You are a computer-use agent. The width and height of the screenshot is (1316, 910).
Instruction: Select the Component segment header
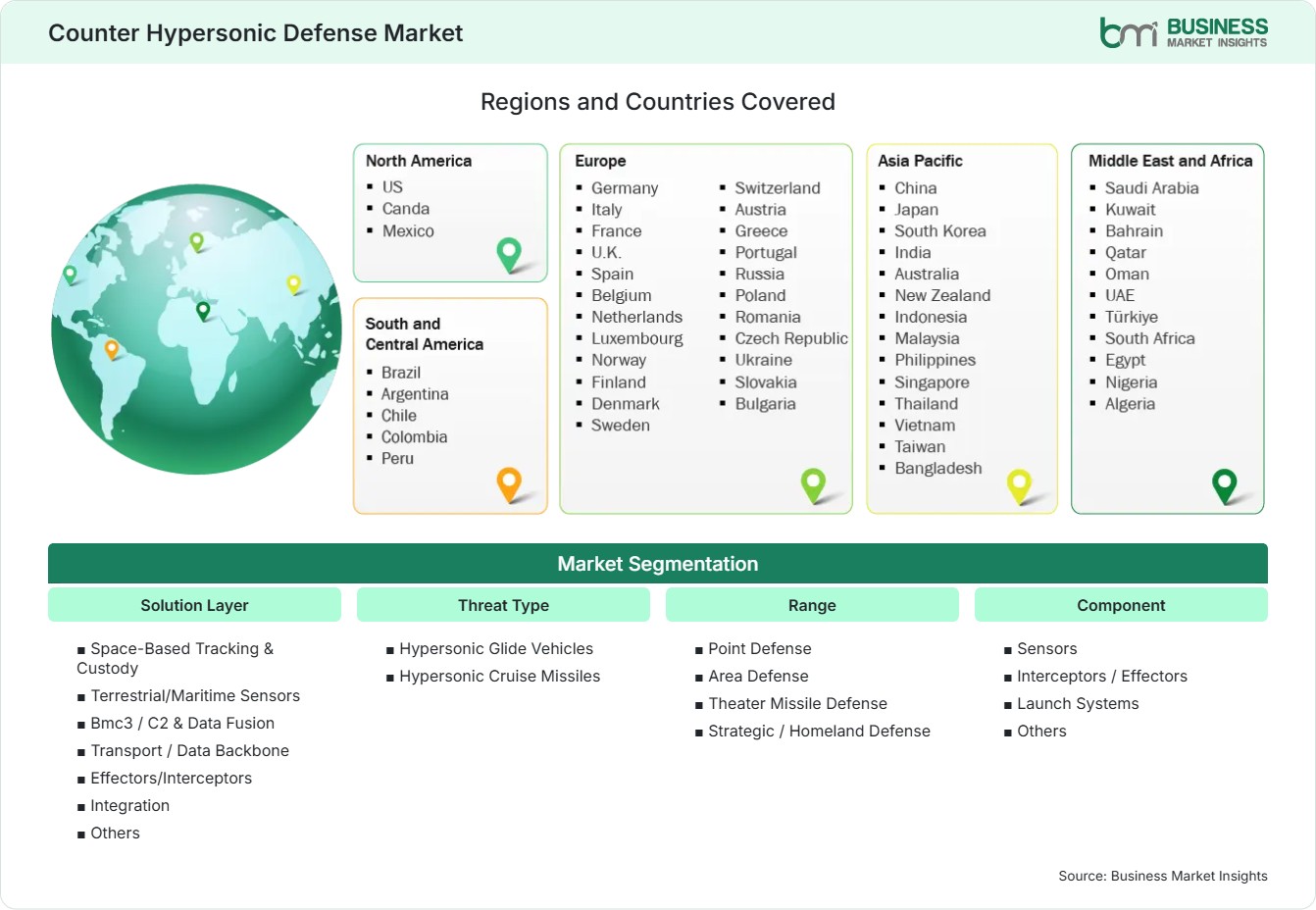point(1121,605)
